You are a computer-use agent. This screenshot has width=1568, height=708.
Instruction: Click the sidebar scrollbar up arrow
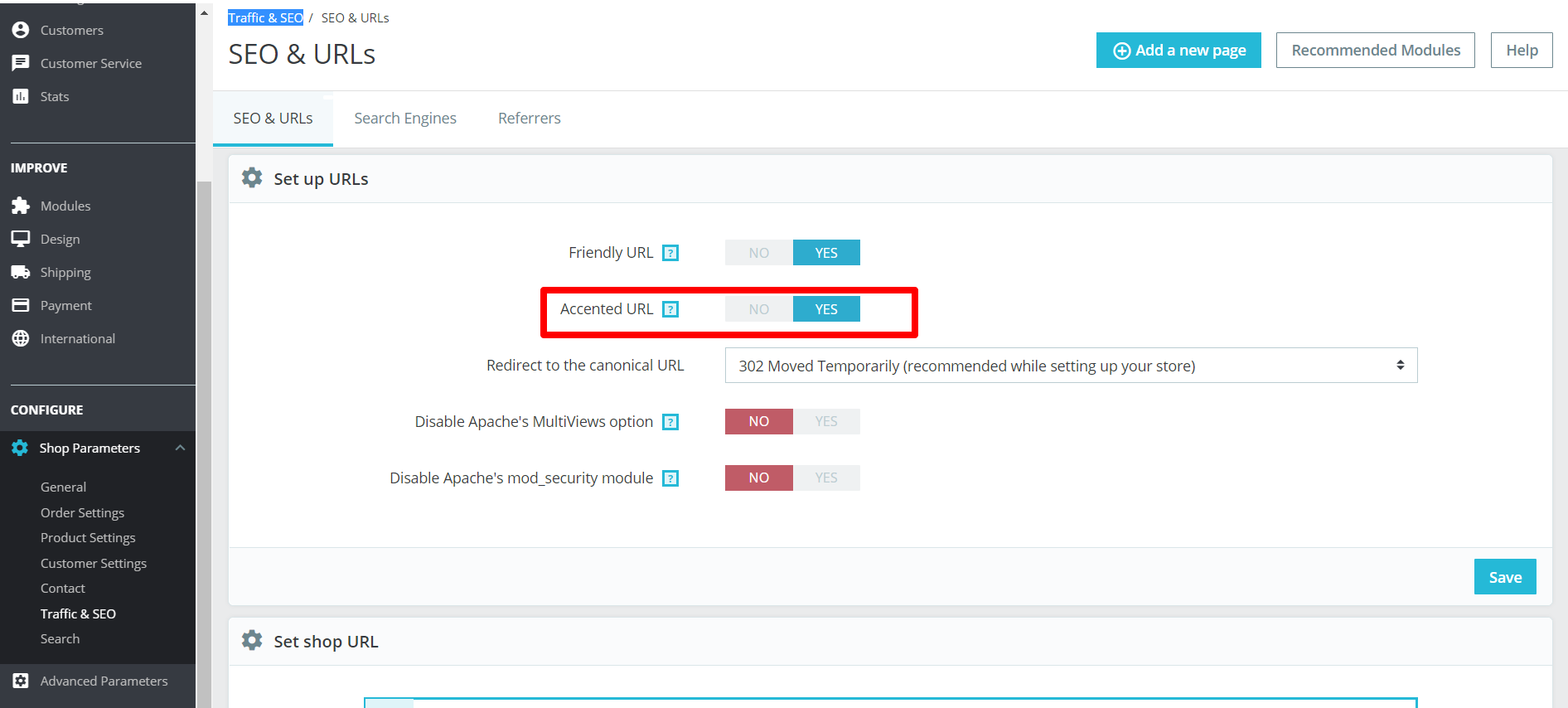pyautogui.click(x=204, y=12)
